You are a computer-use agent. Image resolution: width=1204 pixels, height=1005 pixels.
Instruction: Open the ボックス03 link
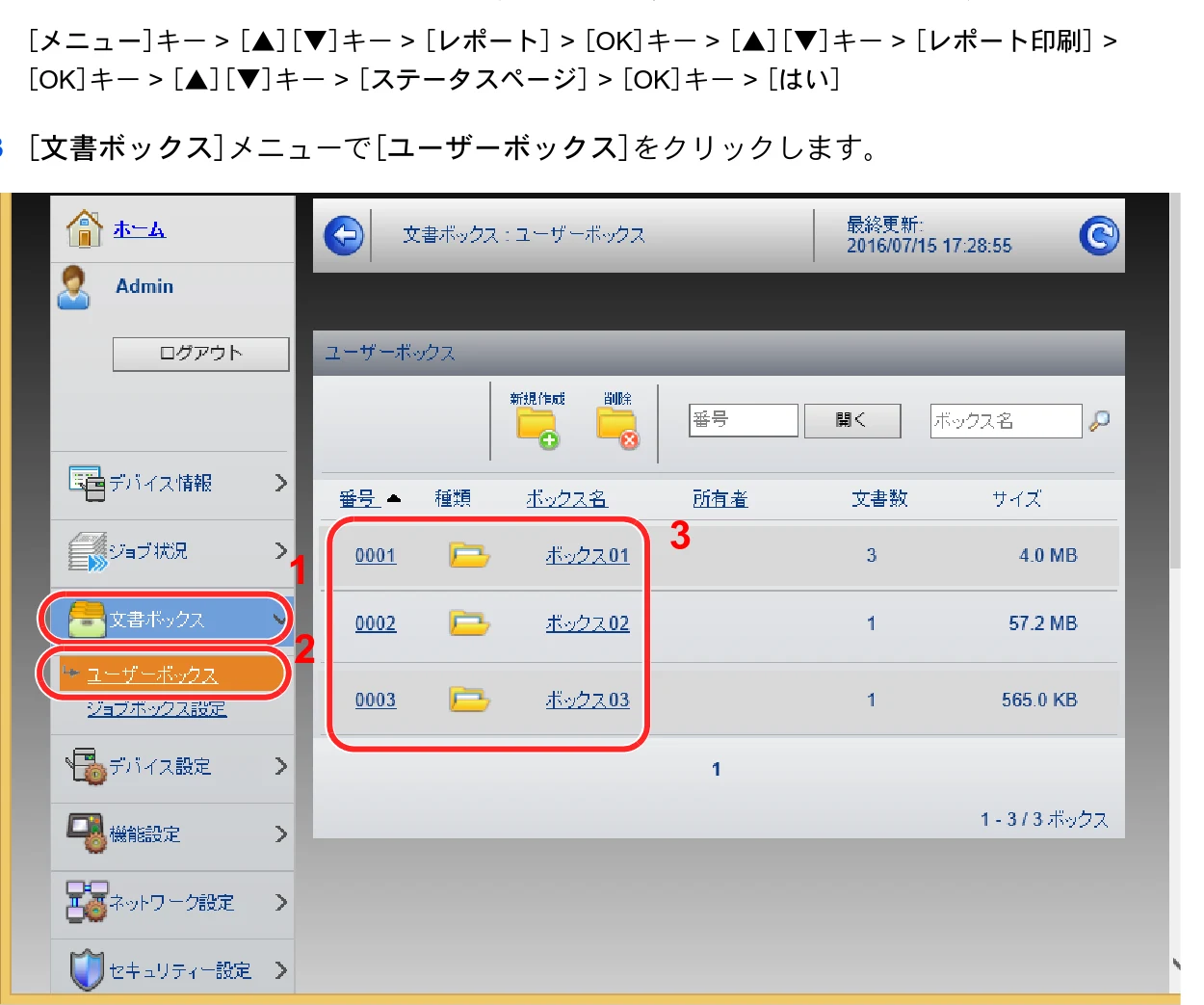[x=588, y=700]
